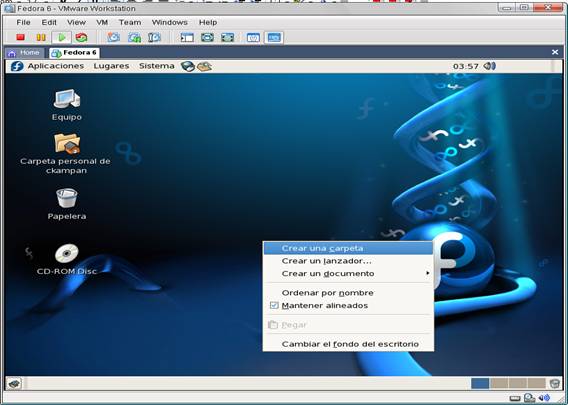568x405 pixels.
Task: Select the CD-ROM Disc desktop icon
Action: 67,260
